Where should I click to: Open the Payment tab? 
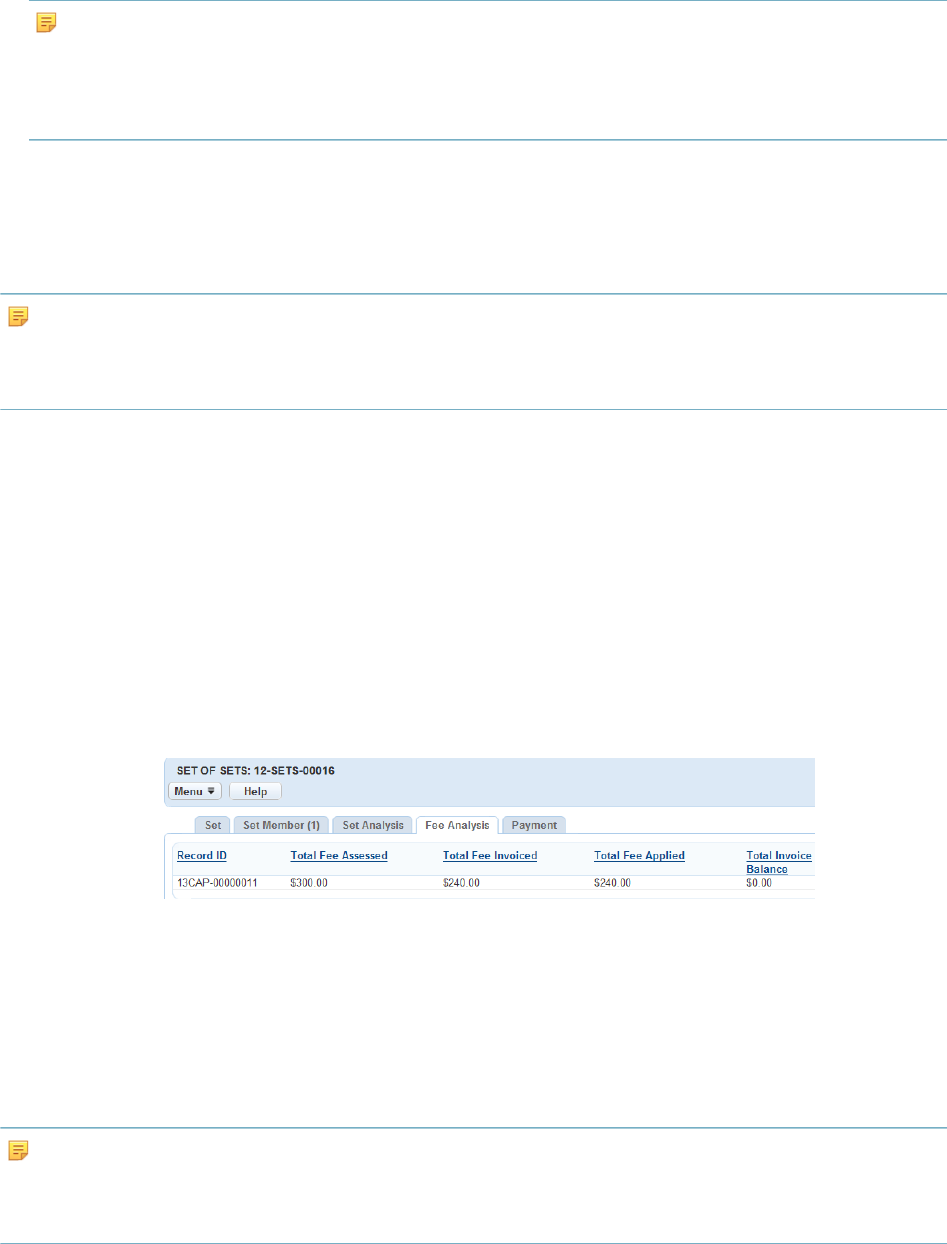(534, 825)
